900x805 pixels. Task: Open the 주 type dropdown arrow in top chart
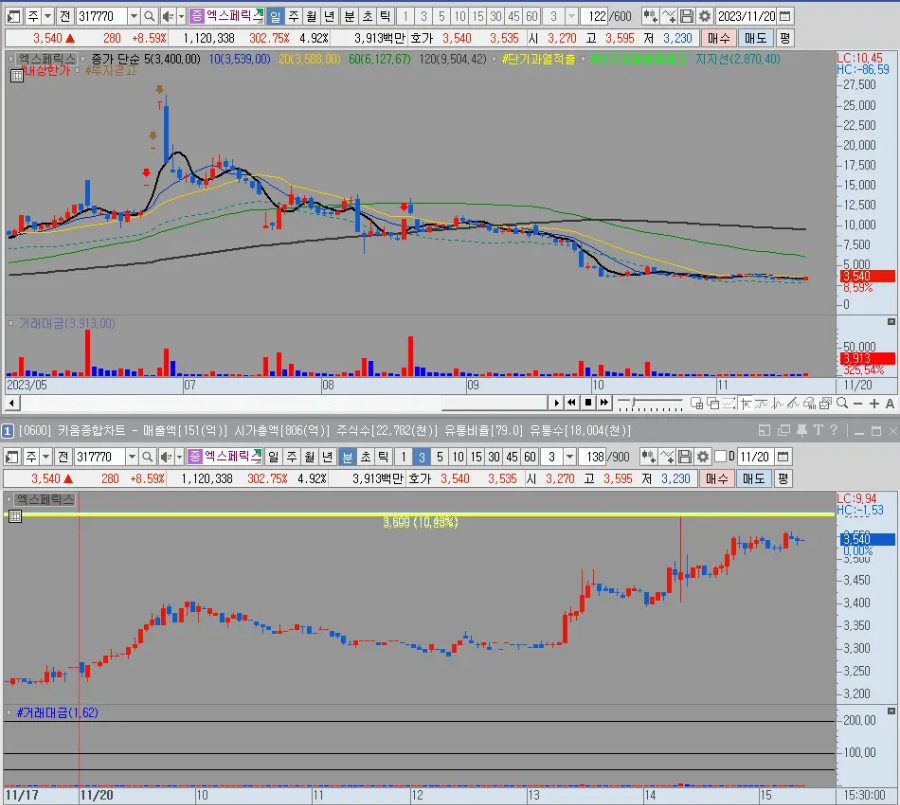tap(48, 16)
